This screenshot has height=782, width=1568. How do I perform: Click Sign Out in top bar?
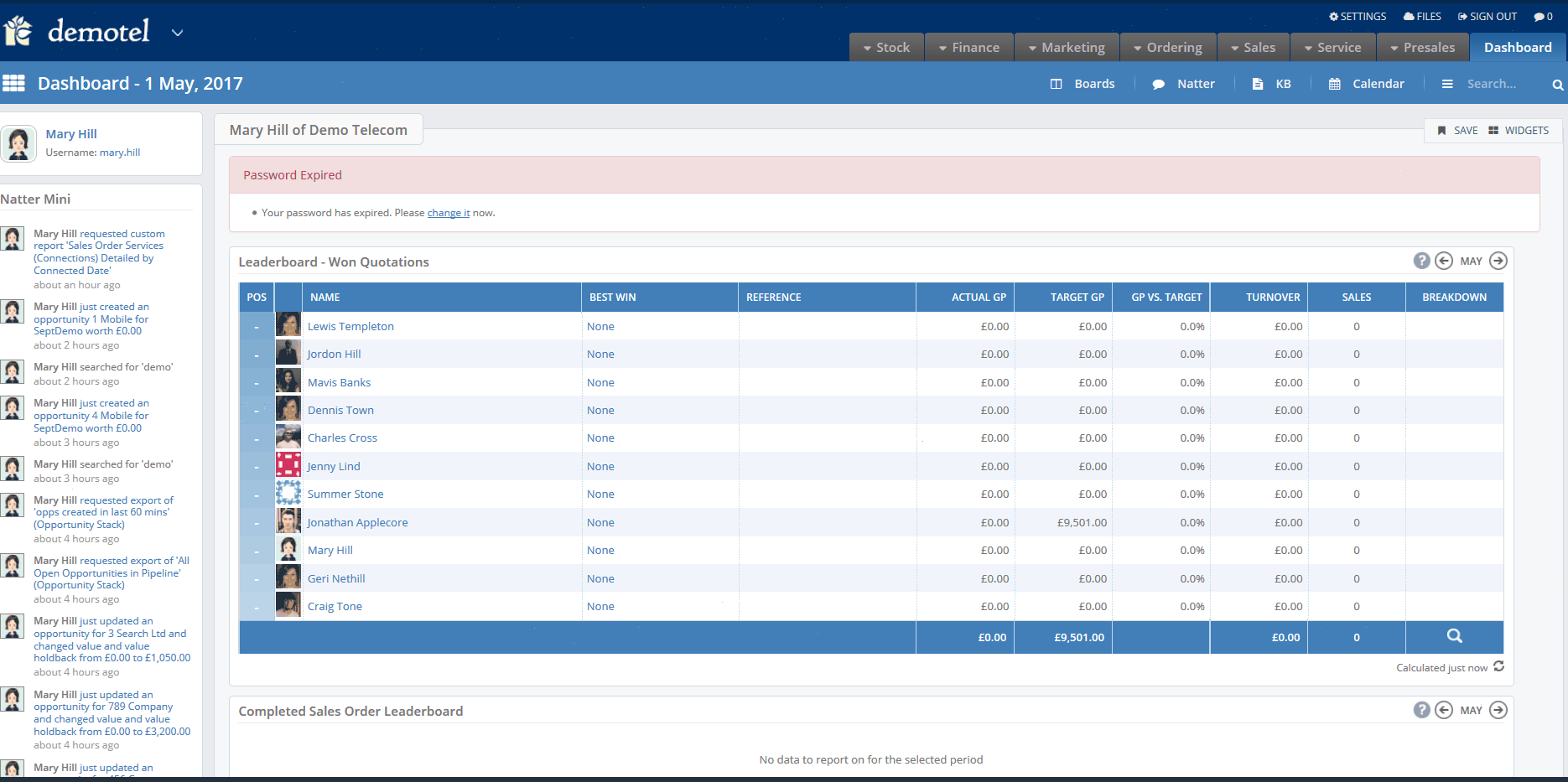[x=1487, y=16]
